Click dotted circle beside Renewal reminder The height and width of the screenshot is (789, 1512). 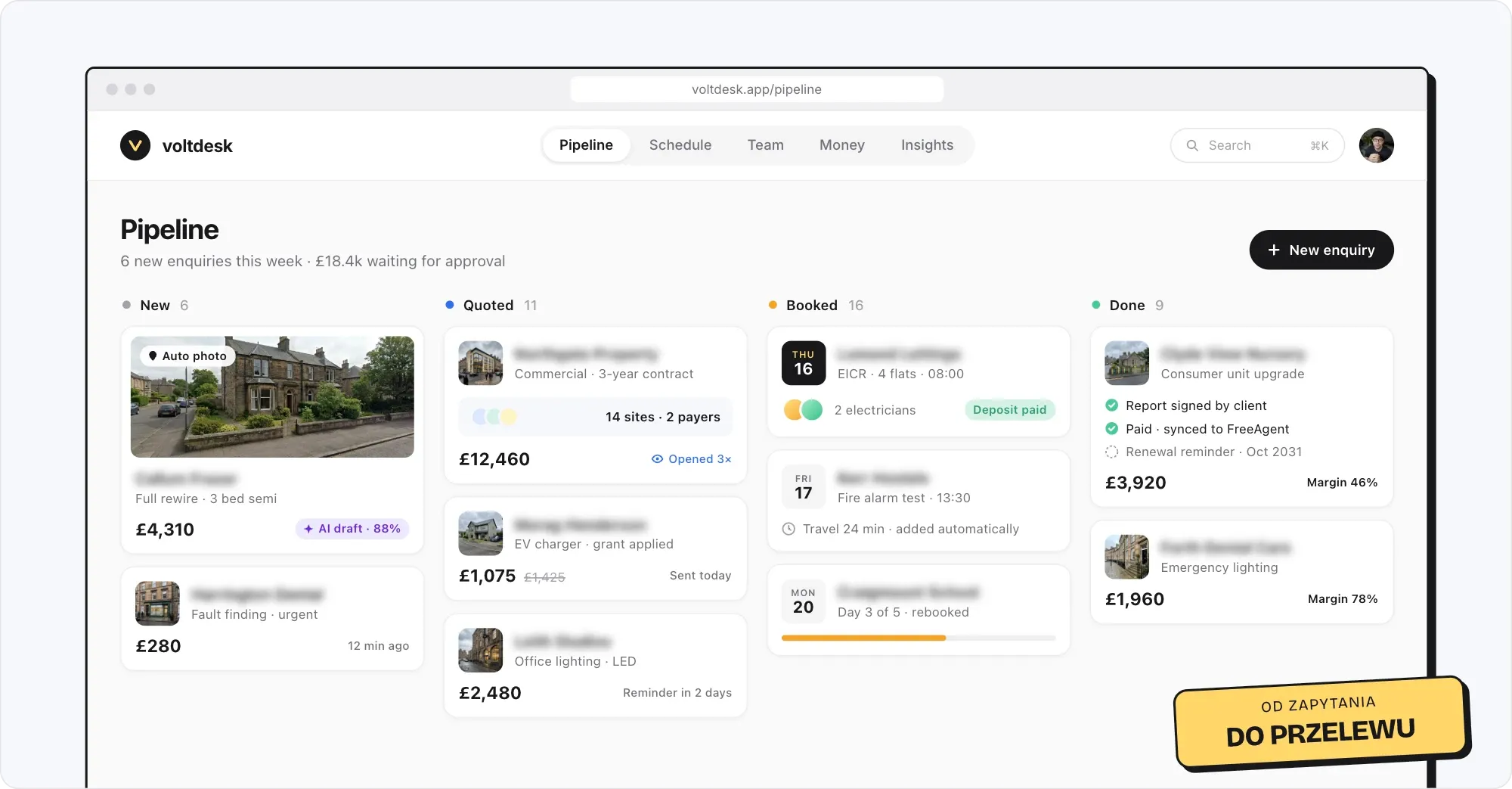point(1111,452)
